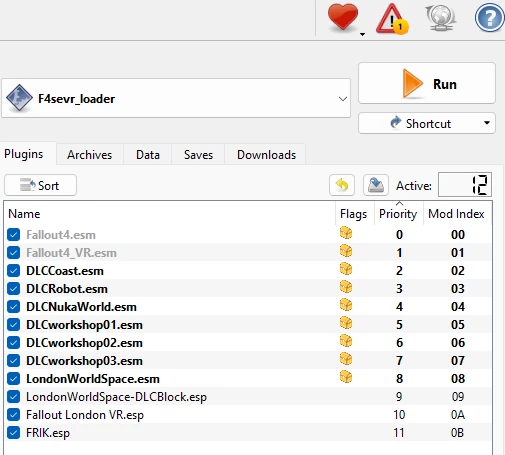This screenshot has height=455, width=505.
Task: Click mod index value 08
Action: click(458, 379)
